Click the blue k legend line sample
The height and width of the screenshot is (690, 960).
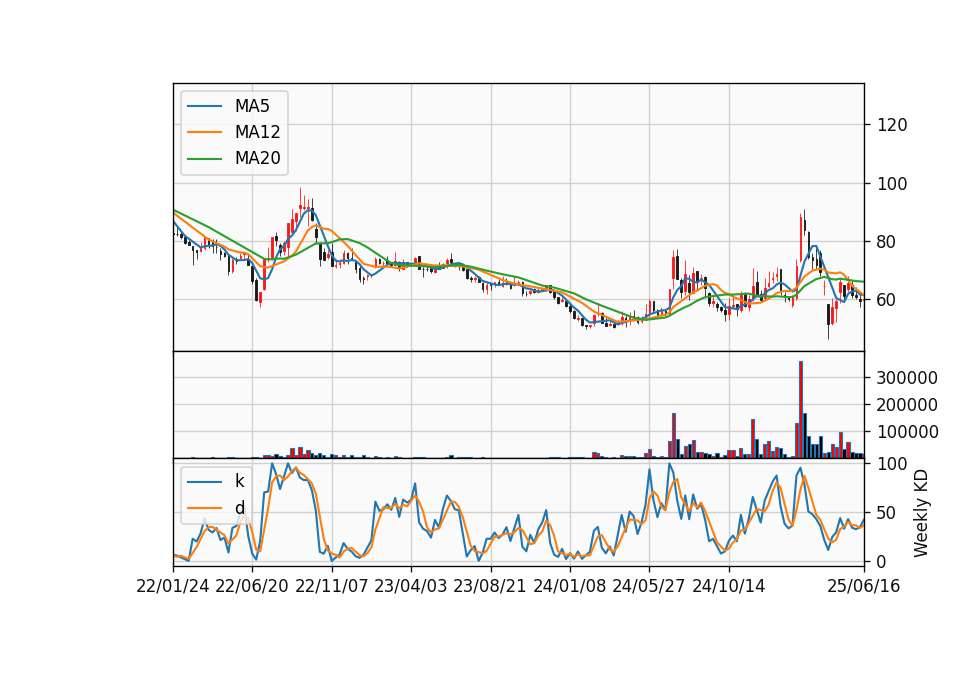pos(204,482)
